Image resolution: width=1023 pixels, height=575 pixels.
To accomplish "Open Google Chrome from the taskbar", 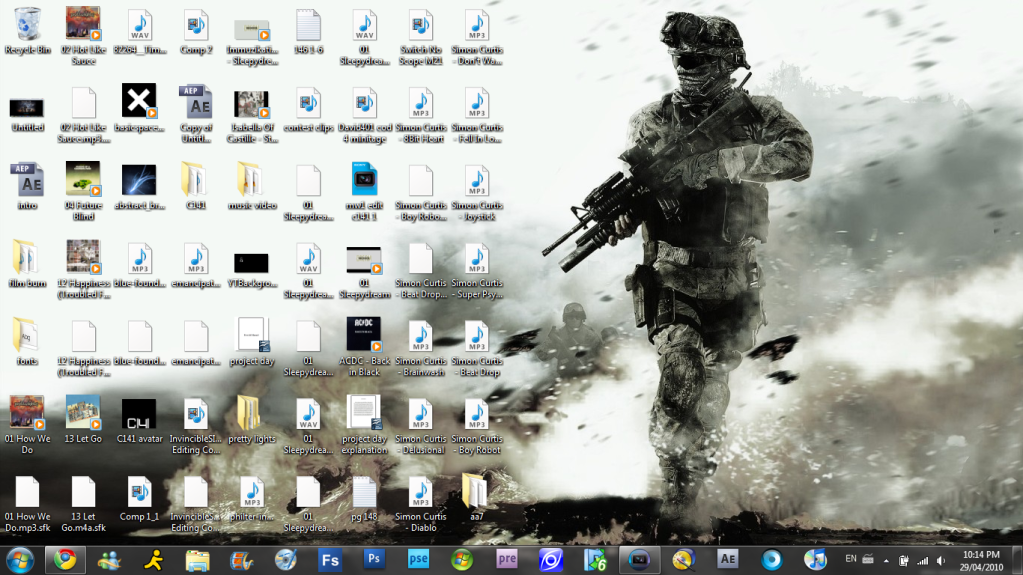I will coord(65,559).
